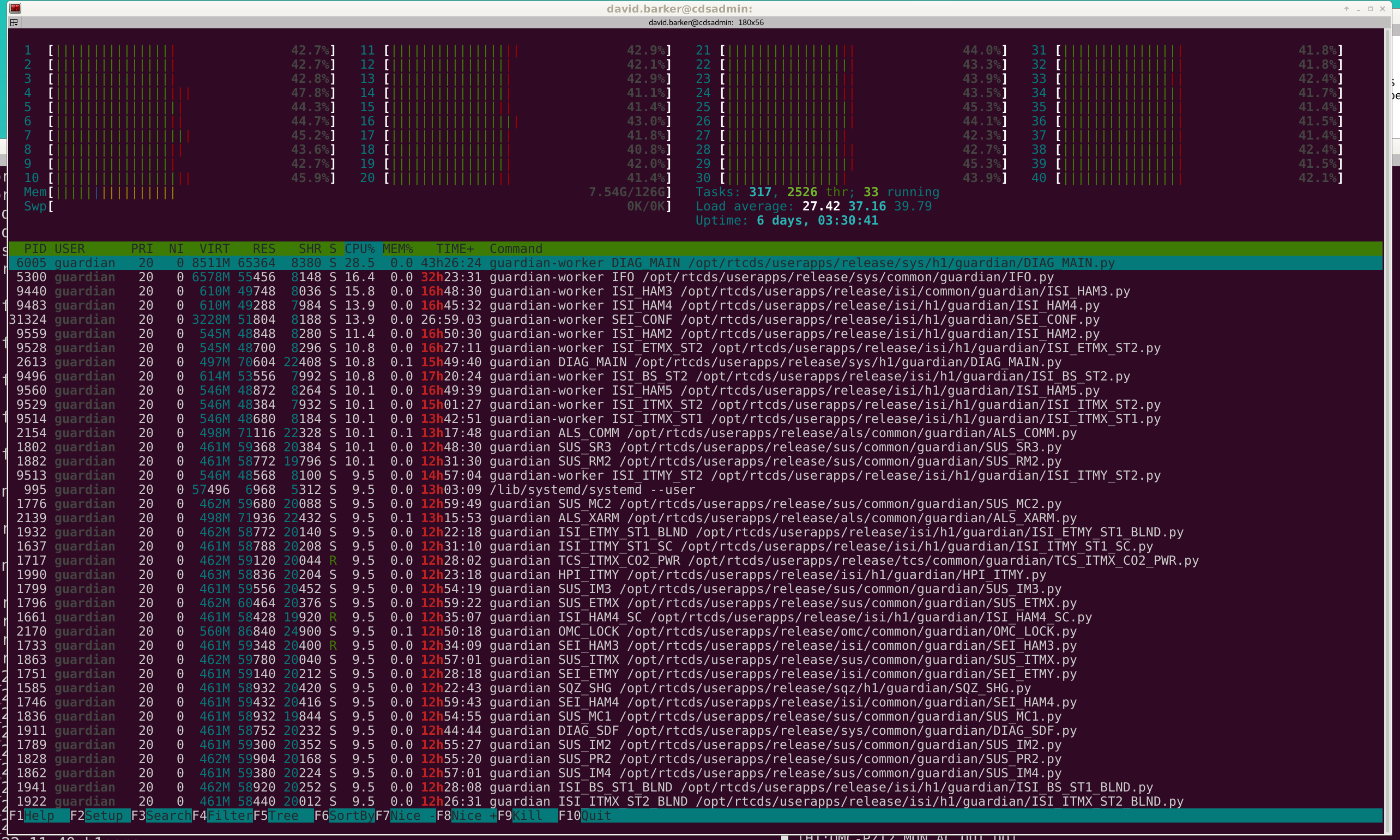This screenshot has width=1400, height=840.
Task: Select process row PID 1717 TCS_ITMX_CO2_PWR
Action: [x=695, y=560]
